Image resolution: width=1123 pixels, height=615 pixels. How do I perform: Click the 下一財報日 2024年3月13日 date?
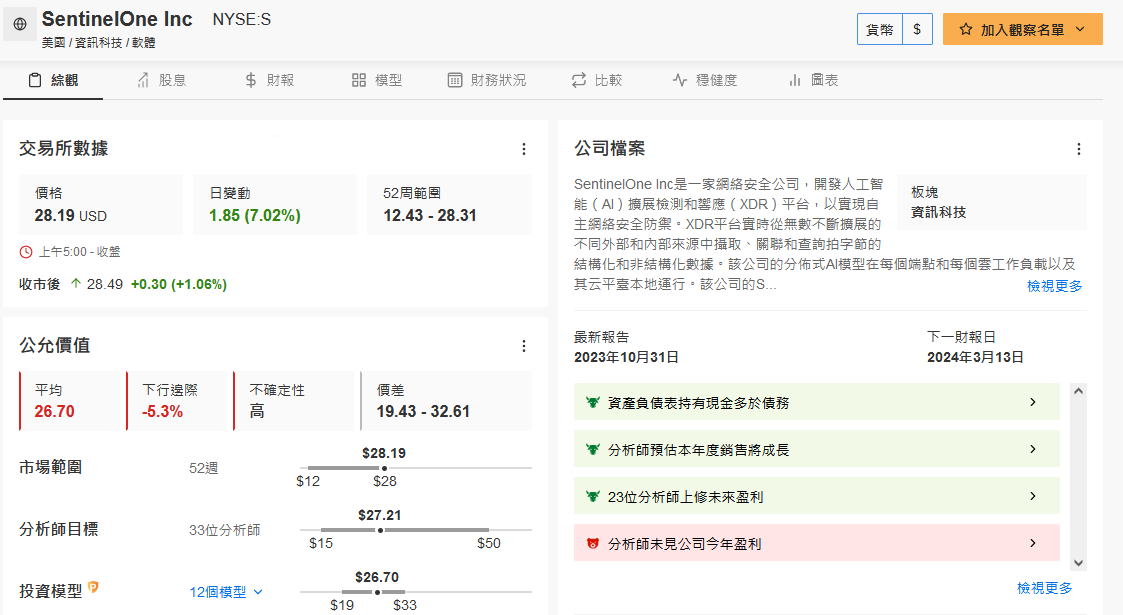pyautogui.click(x=975, y=357)
